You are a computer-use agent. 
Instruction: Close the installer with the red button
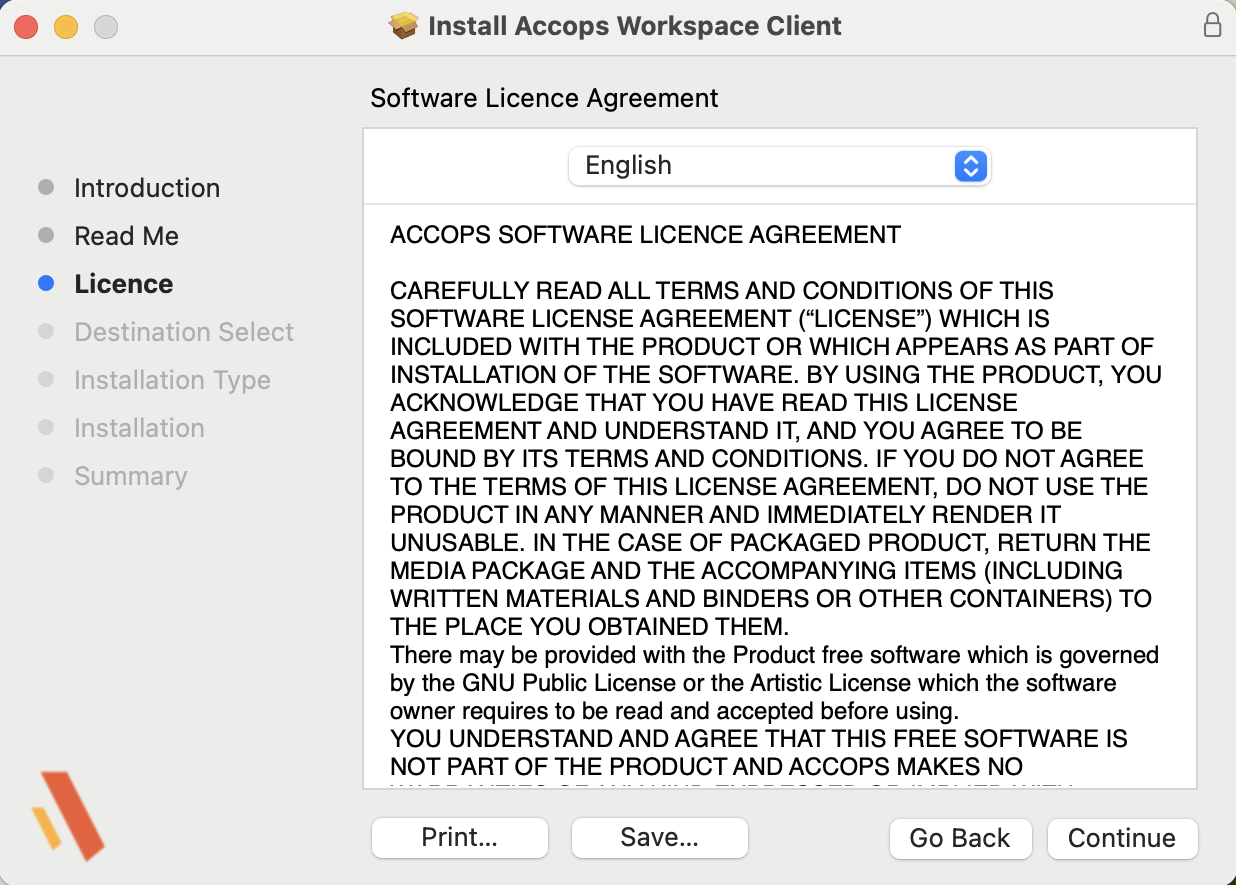[x=26, y=27]
